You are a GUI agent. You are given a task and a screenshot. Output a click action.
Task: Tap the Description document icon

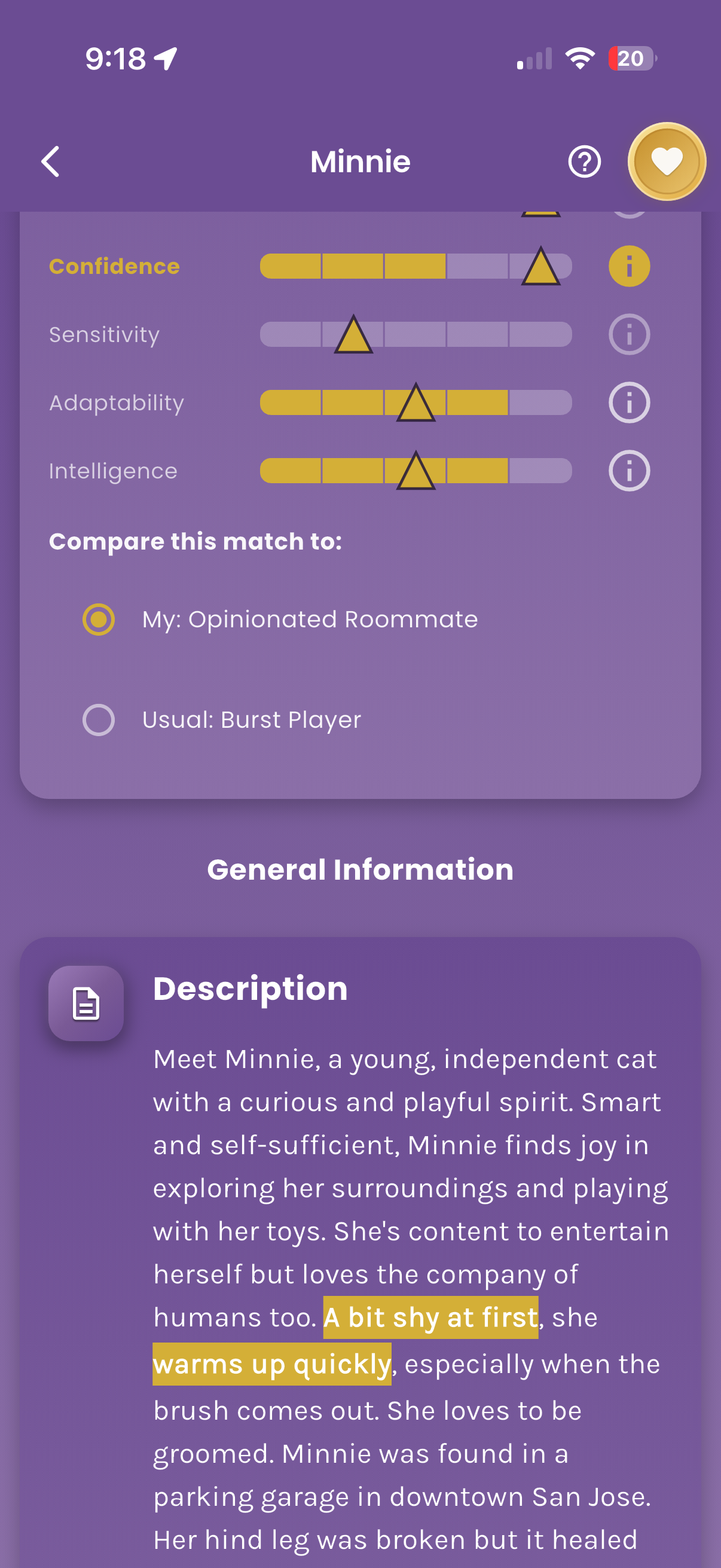coord(87,1003)
